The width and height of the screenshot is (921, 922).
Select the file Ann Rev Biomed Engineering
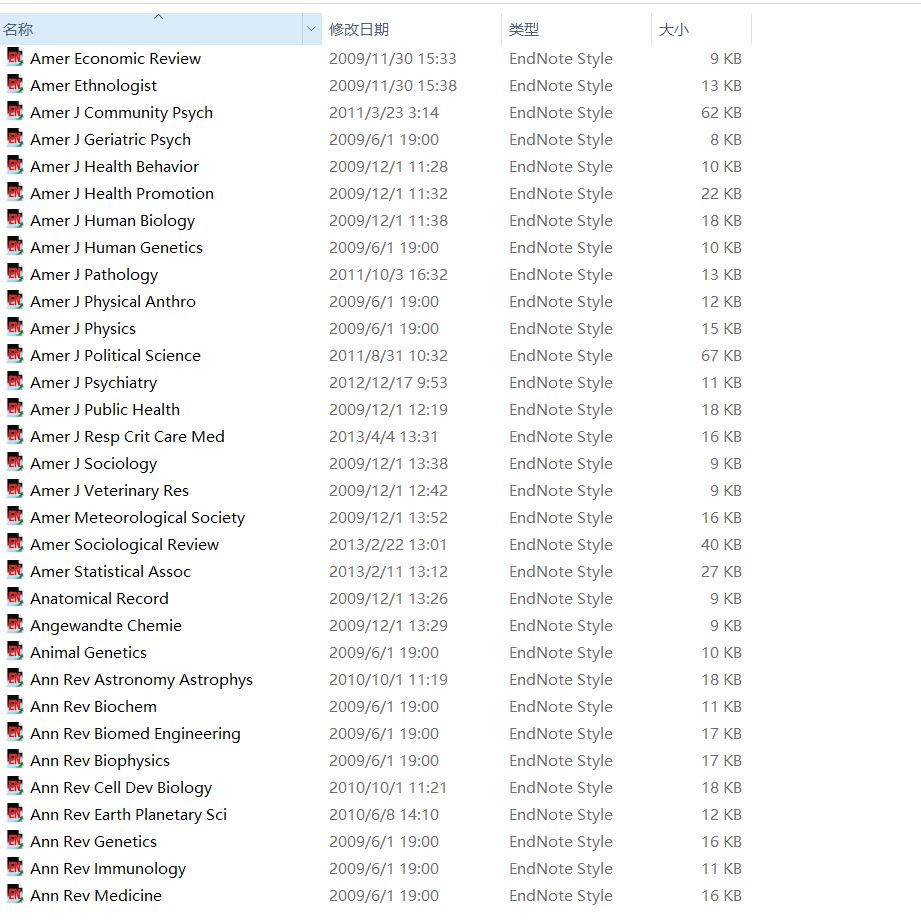click(135, 733)
